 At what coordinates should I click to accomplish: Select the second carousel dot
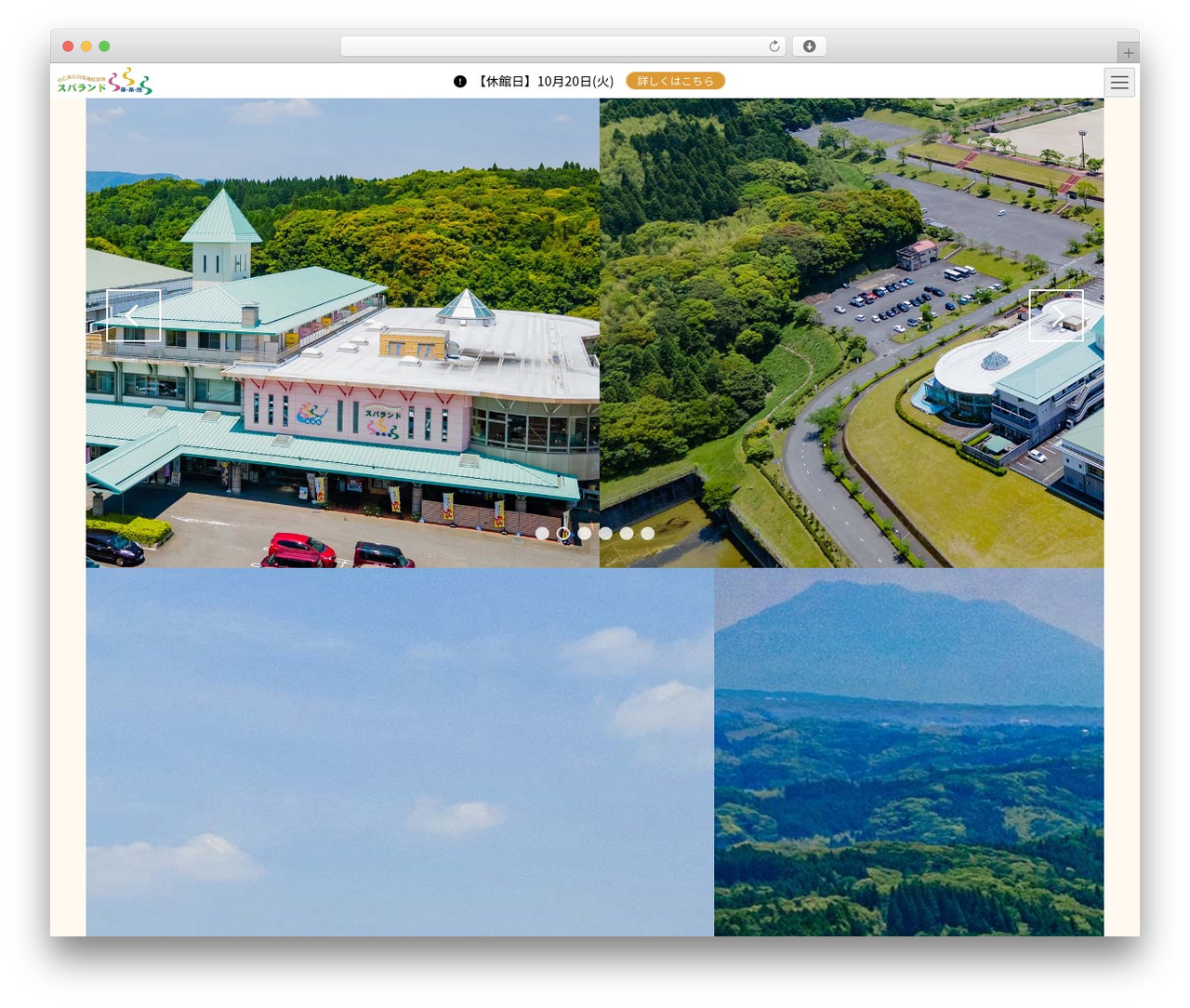(x=563, y=533)
